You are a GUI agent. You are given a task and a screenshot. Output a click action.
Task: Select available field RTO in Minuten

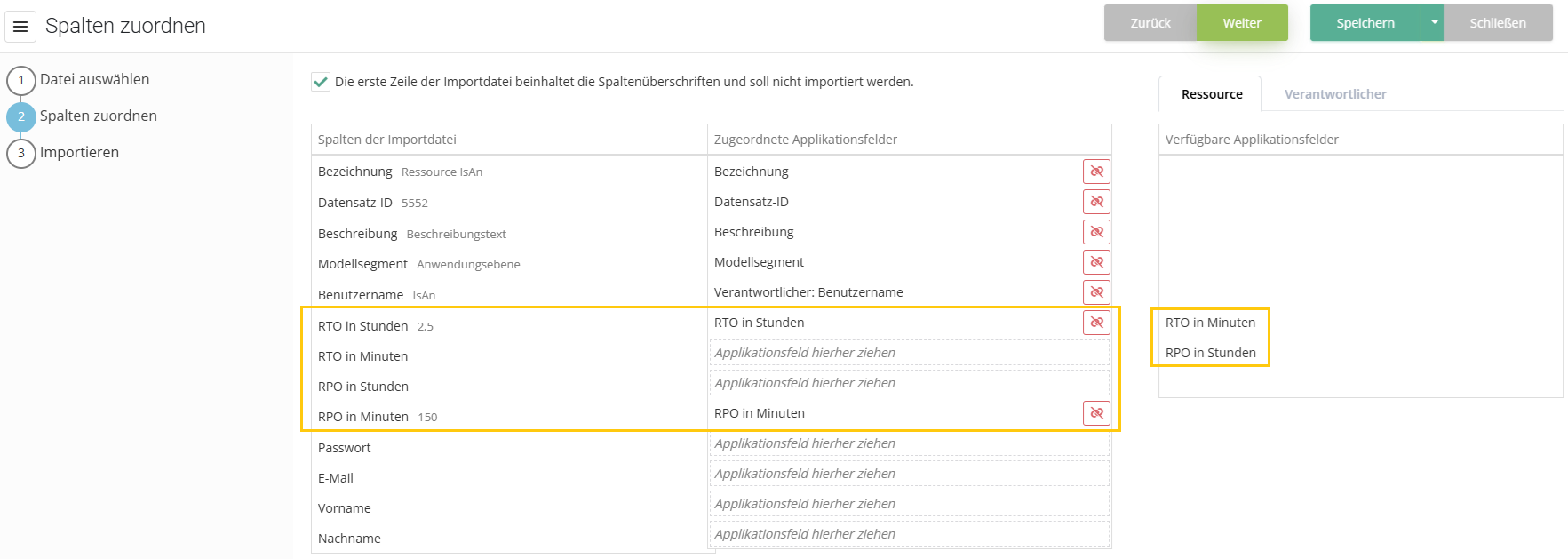point(1210,323)
